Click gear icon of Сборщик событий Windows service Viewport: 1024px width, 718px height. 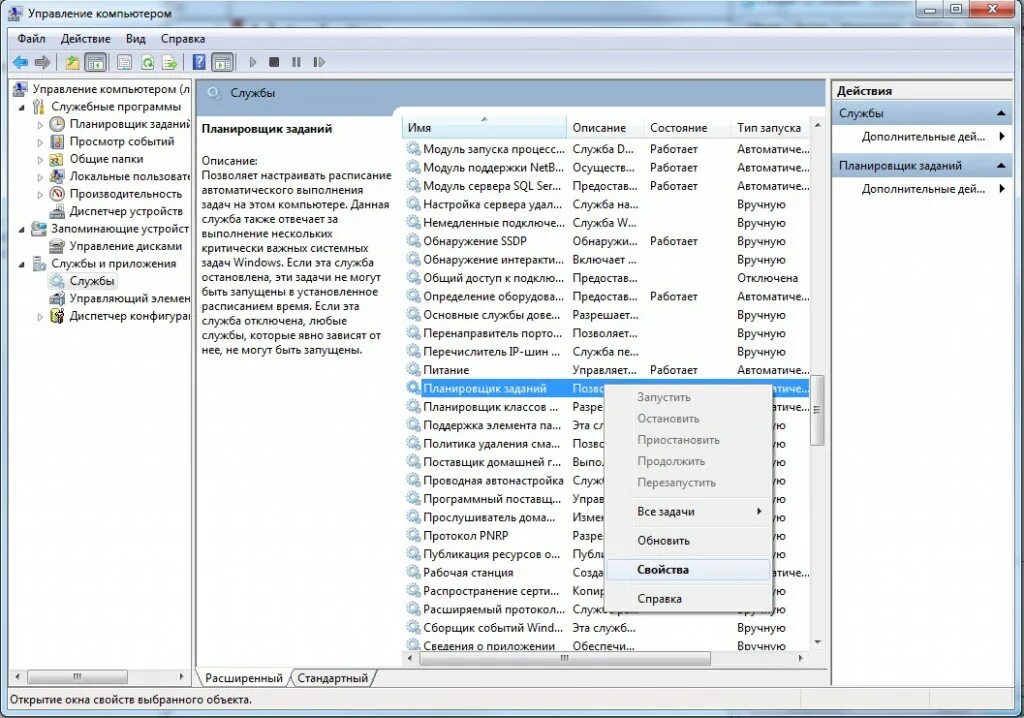413,627
